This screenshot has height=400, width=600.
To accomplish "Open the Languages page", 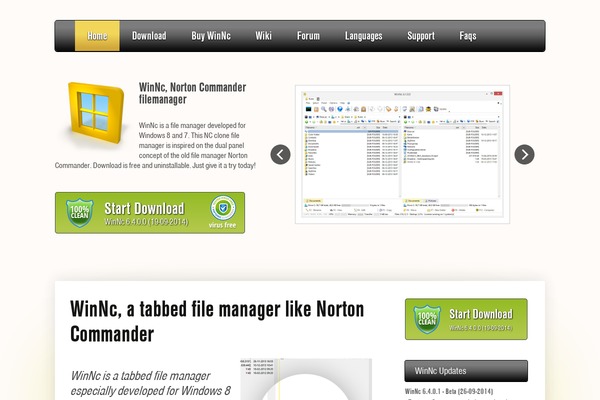I will 364,36.
